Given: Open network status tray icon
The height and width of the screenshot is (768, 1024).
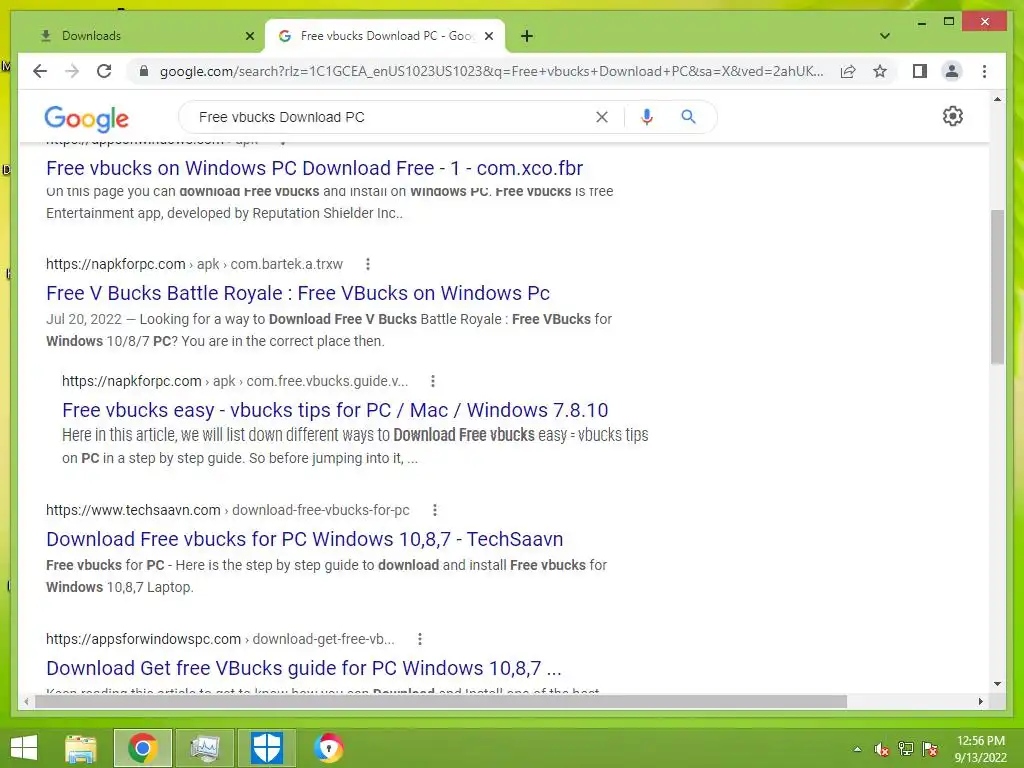Looking at the screenshot, I should (x=906, y=749).
